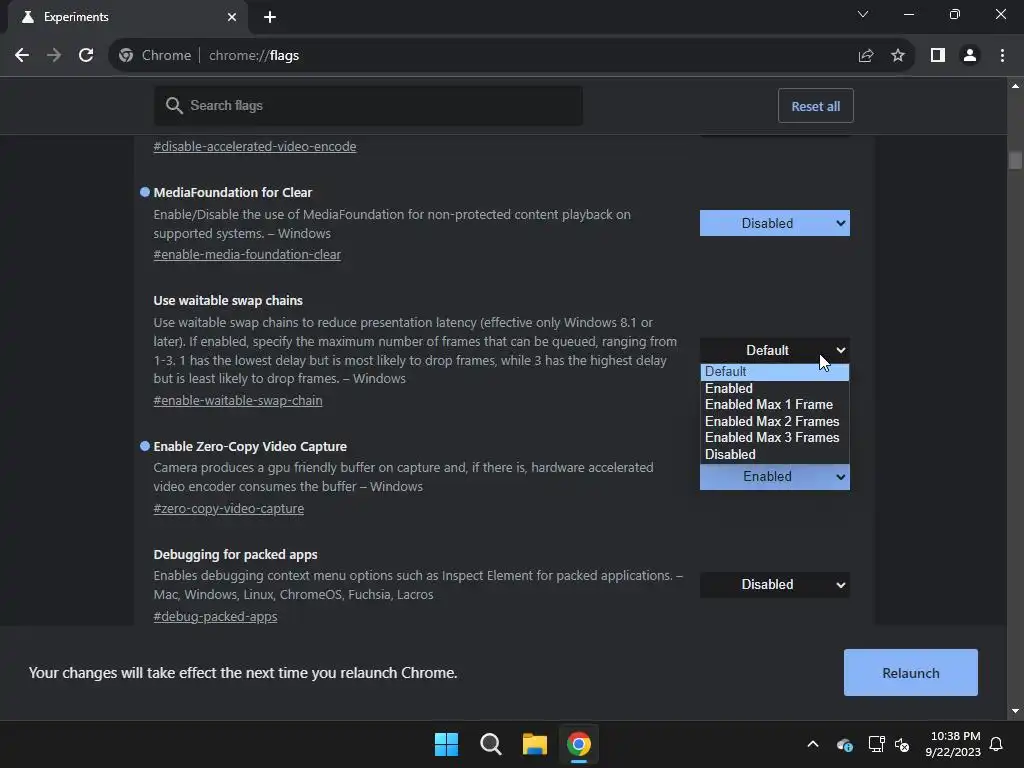Close the Experiments tab
Image resolution: width=1024 pixels, height=768 pixels.
[x=232, y=17]
